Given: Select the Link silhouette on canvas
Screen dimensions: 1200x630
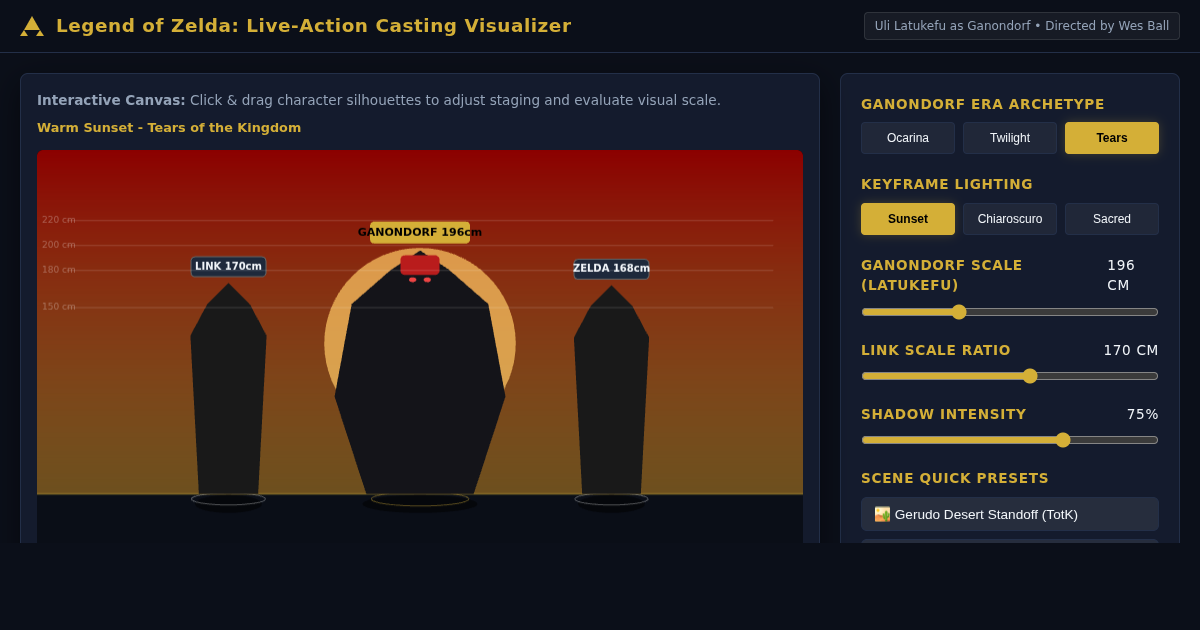Looking at the screenshot, I should 228,390.
